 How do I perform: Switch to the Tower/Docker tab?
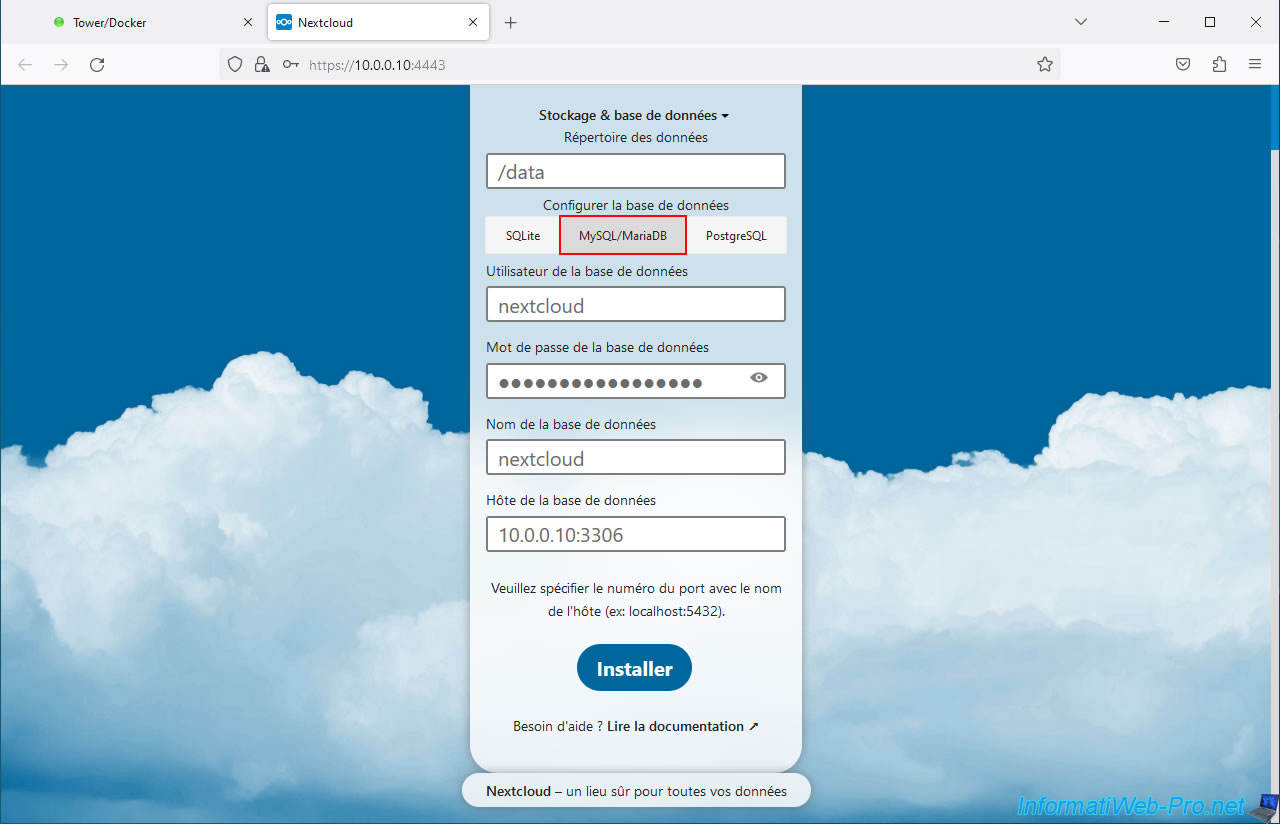point(140,22)
